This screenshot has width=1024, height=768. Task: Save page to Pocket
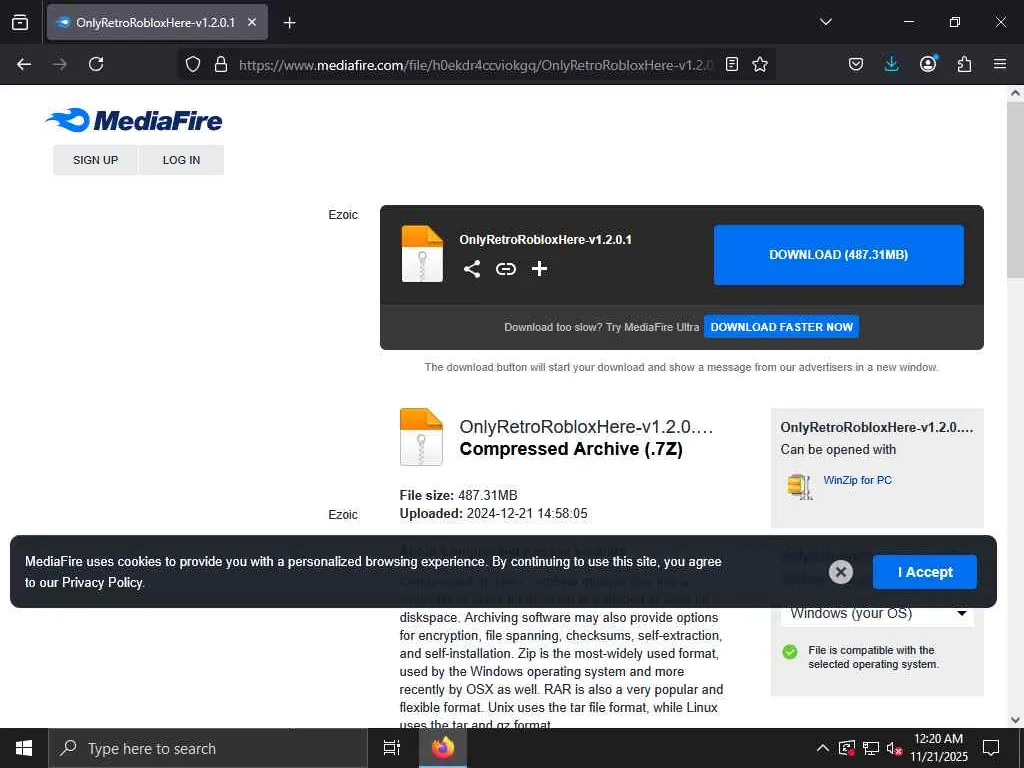pyautogui.click(x=856, y=64)
